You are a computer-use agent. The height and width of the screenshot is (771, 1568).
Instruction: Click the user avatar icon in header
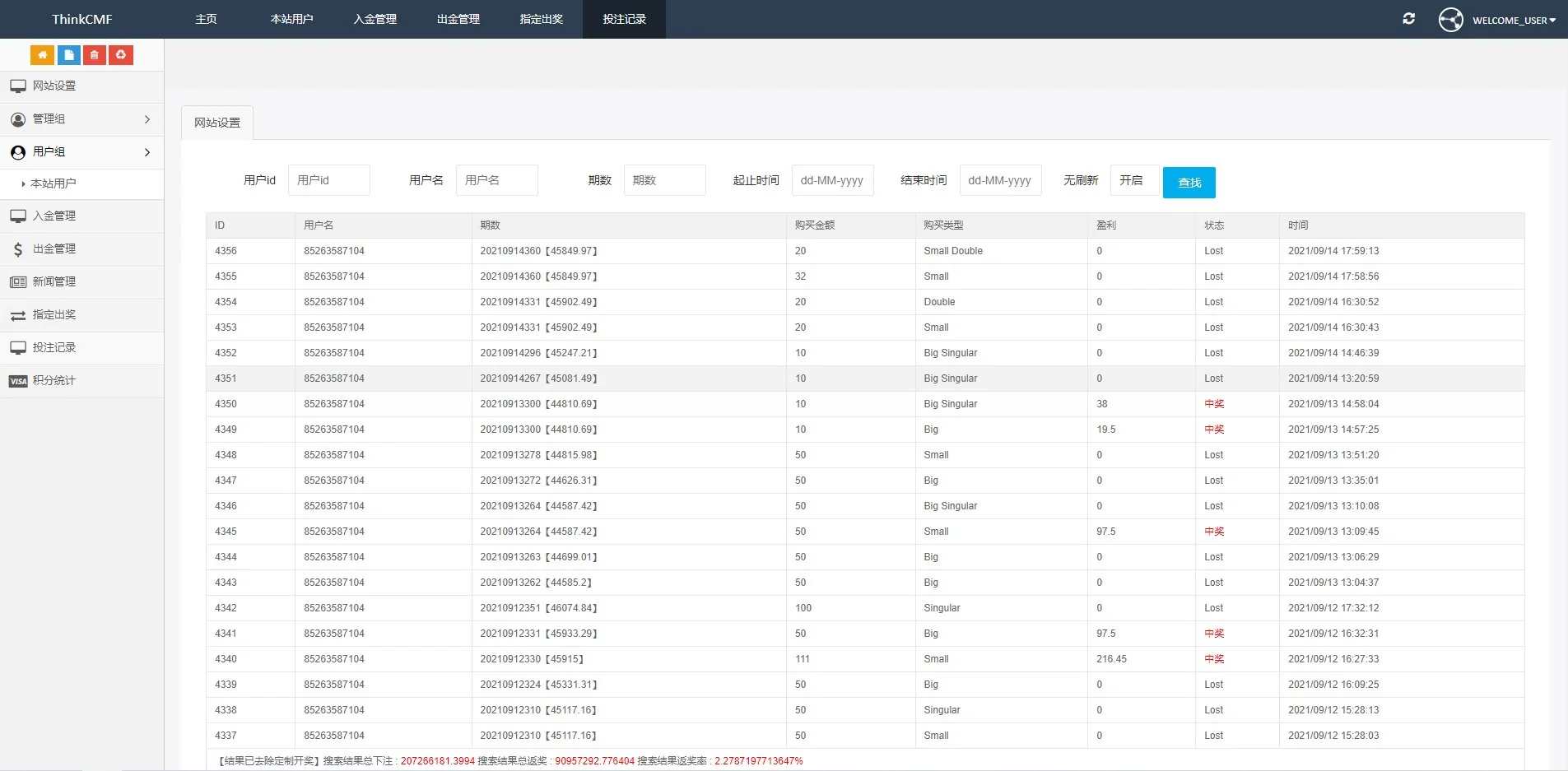click(x=1450, y=20)
